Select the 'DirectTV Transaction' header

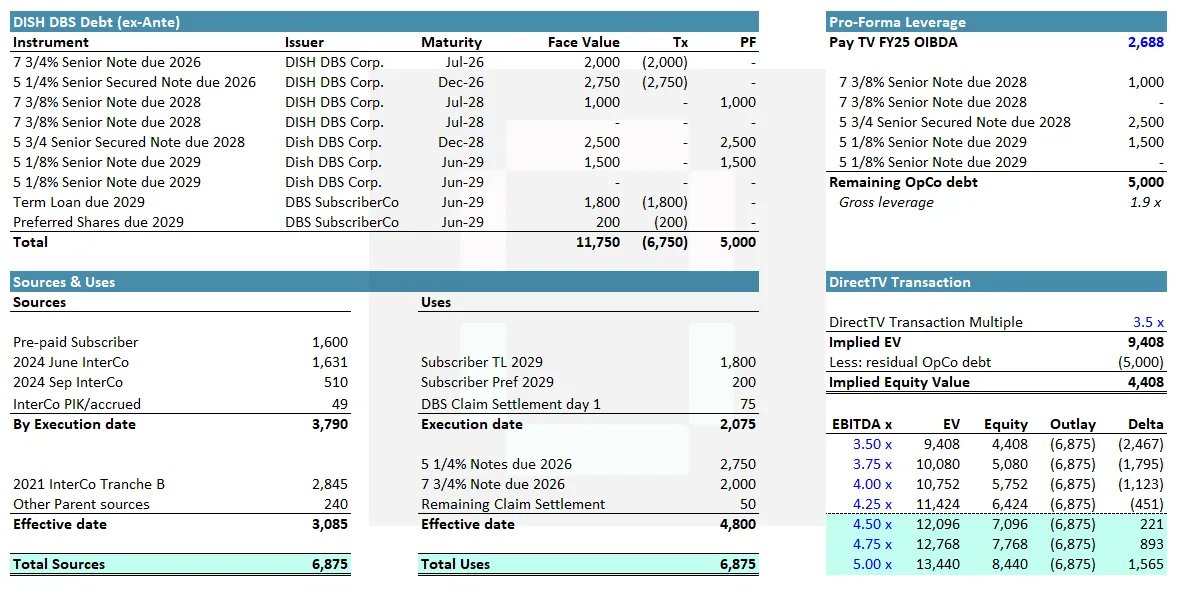pos(996,282)
